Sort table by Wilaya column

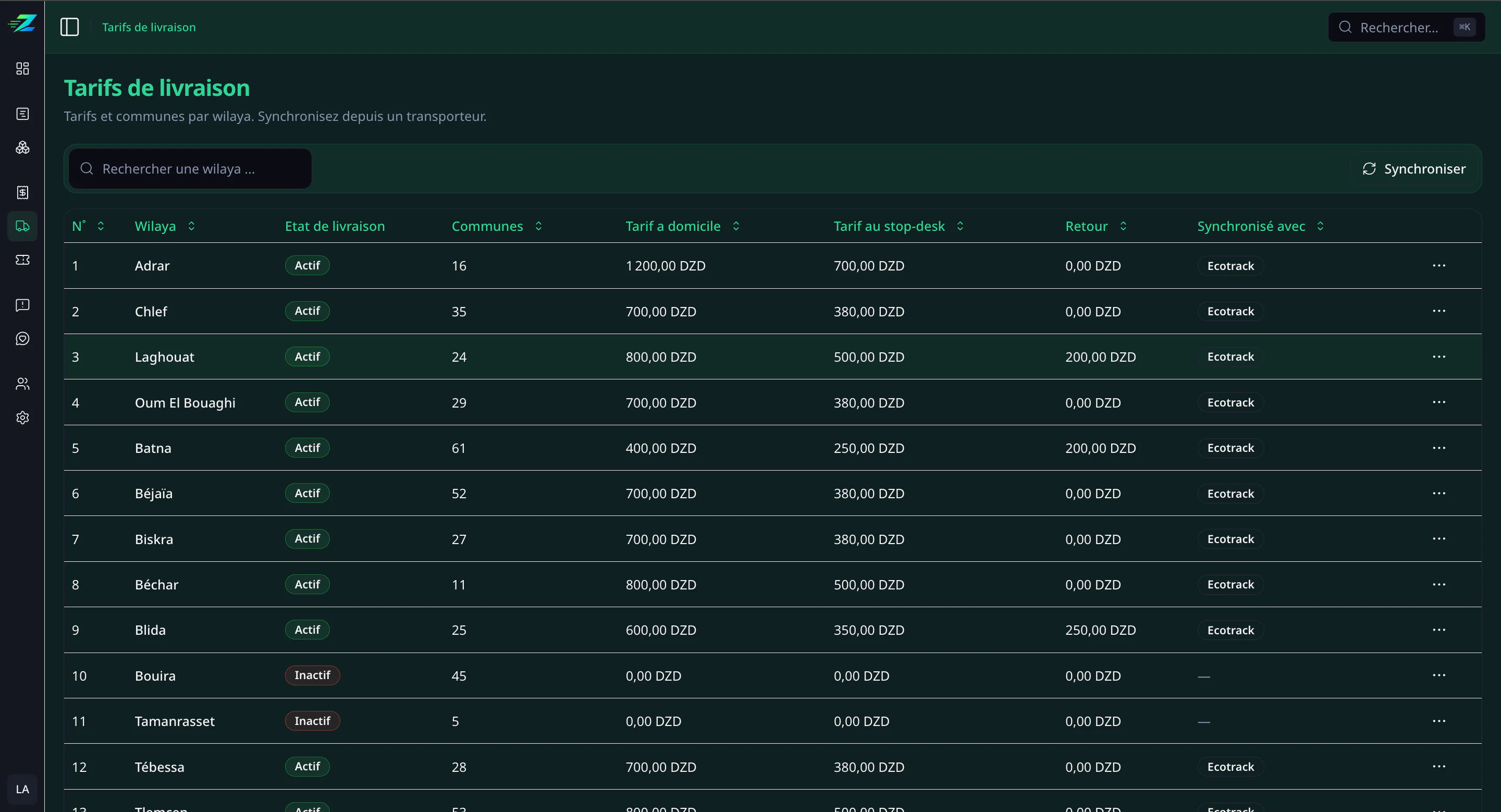(x=165, y=226)
